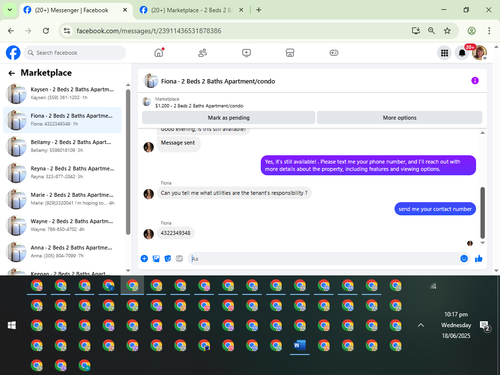Click the address bar URL
Screen dimensions: 500x375
149,31
